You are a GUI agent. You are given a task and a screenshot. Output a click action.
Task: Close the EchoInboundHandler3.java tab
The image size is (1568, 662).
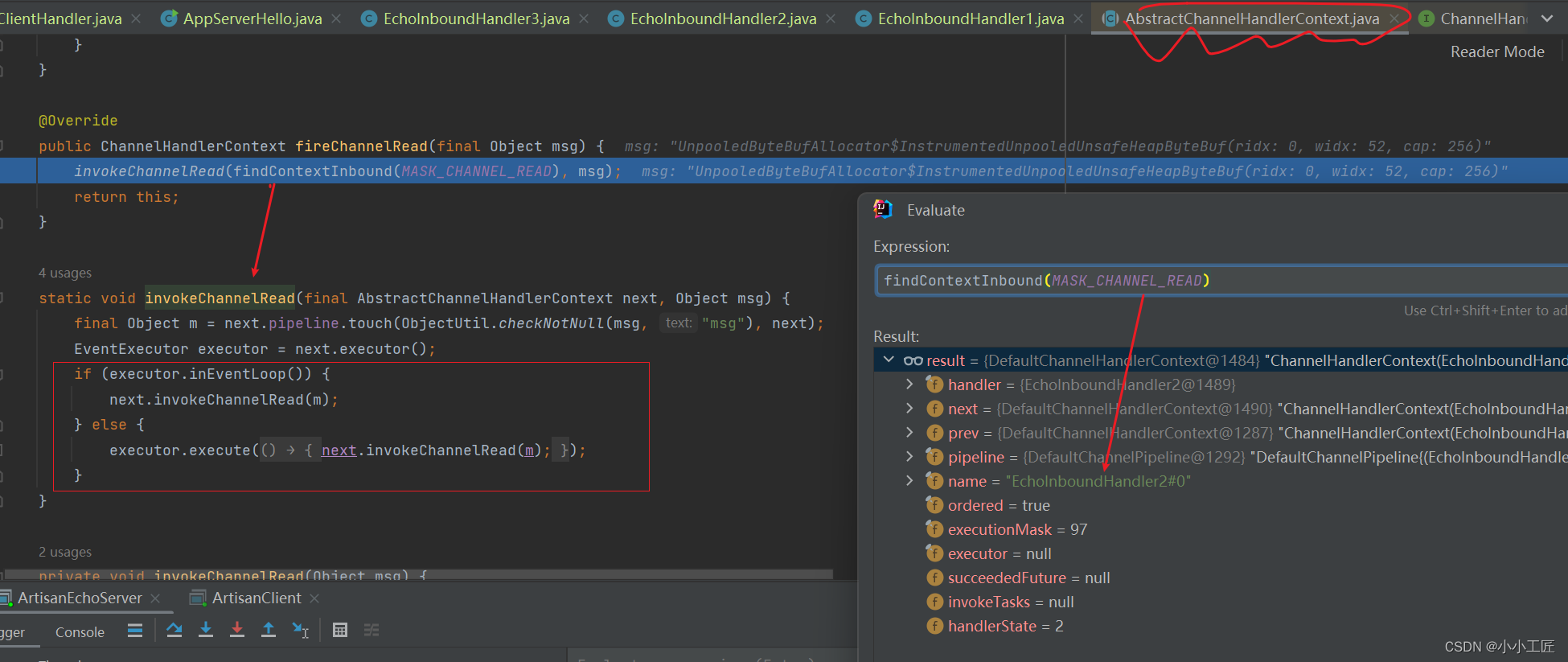584,19
